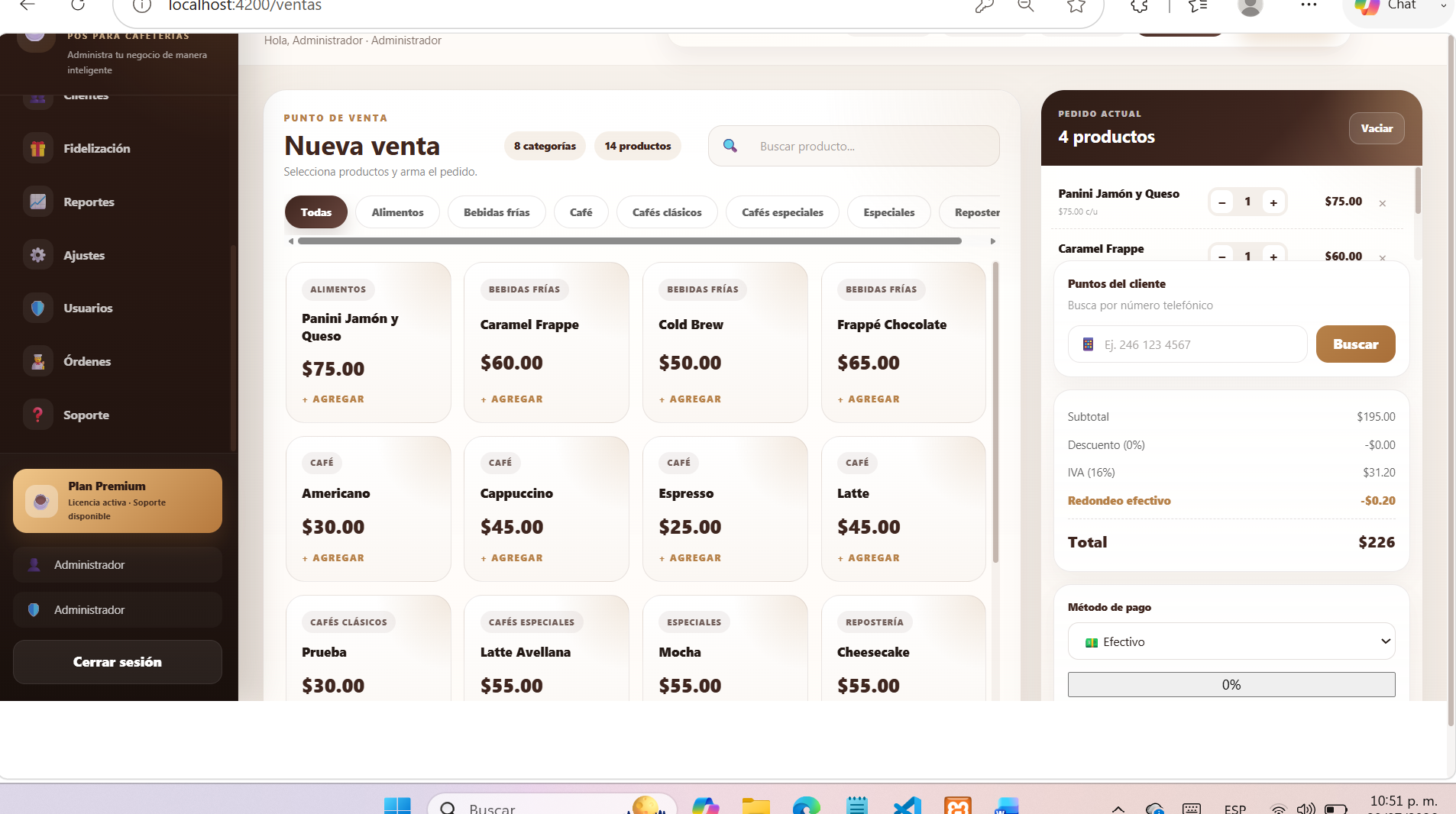Viewport: 1456px width, 814px height.
Task: Filter by the Cafés clásicos category
Action: (x=667, y=212)
